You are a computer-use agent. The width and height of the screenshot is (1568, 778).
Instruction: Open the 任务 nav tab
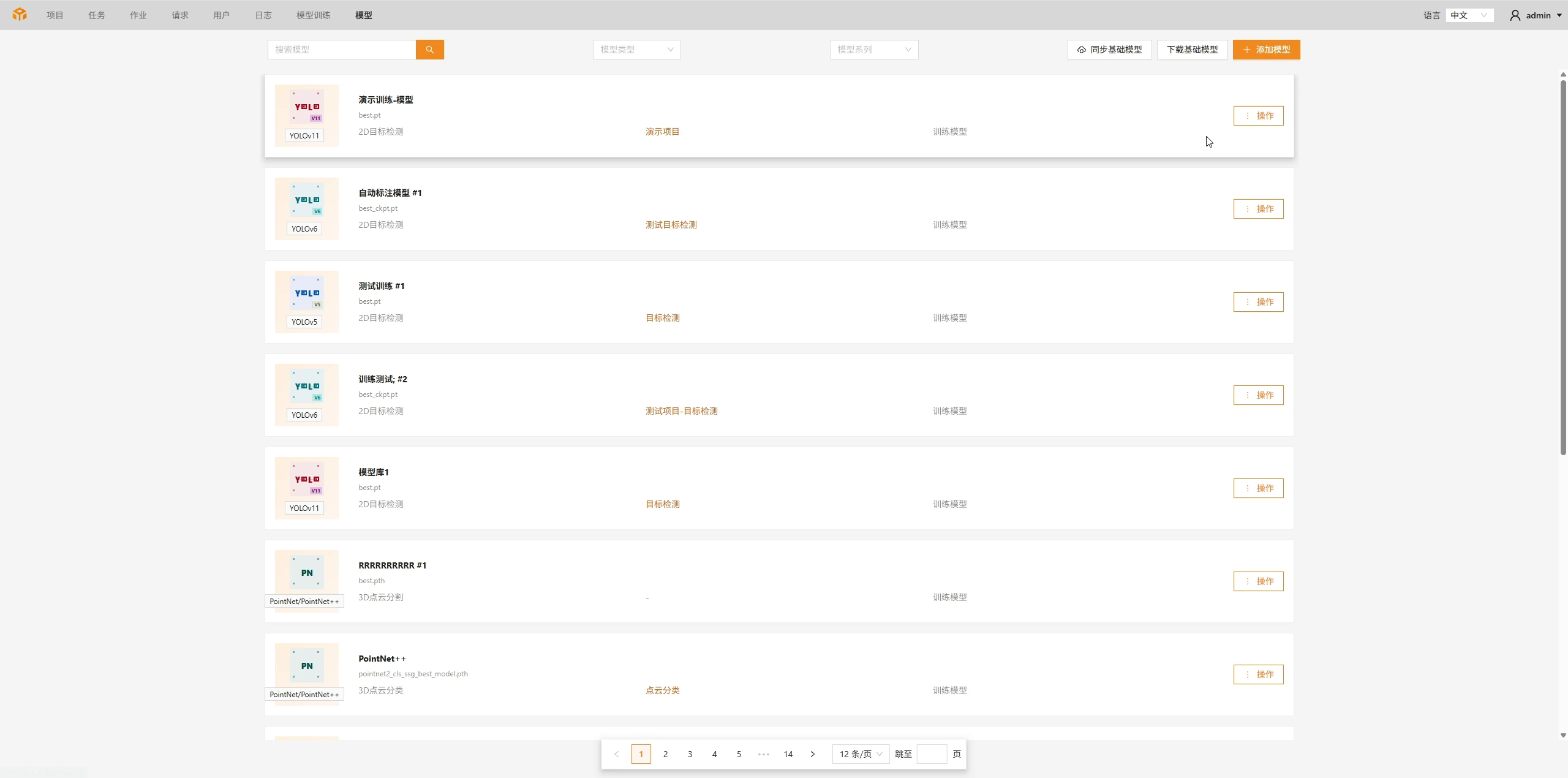pos(97,15)
